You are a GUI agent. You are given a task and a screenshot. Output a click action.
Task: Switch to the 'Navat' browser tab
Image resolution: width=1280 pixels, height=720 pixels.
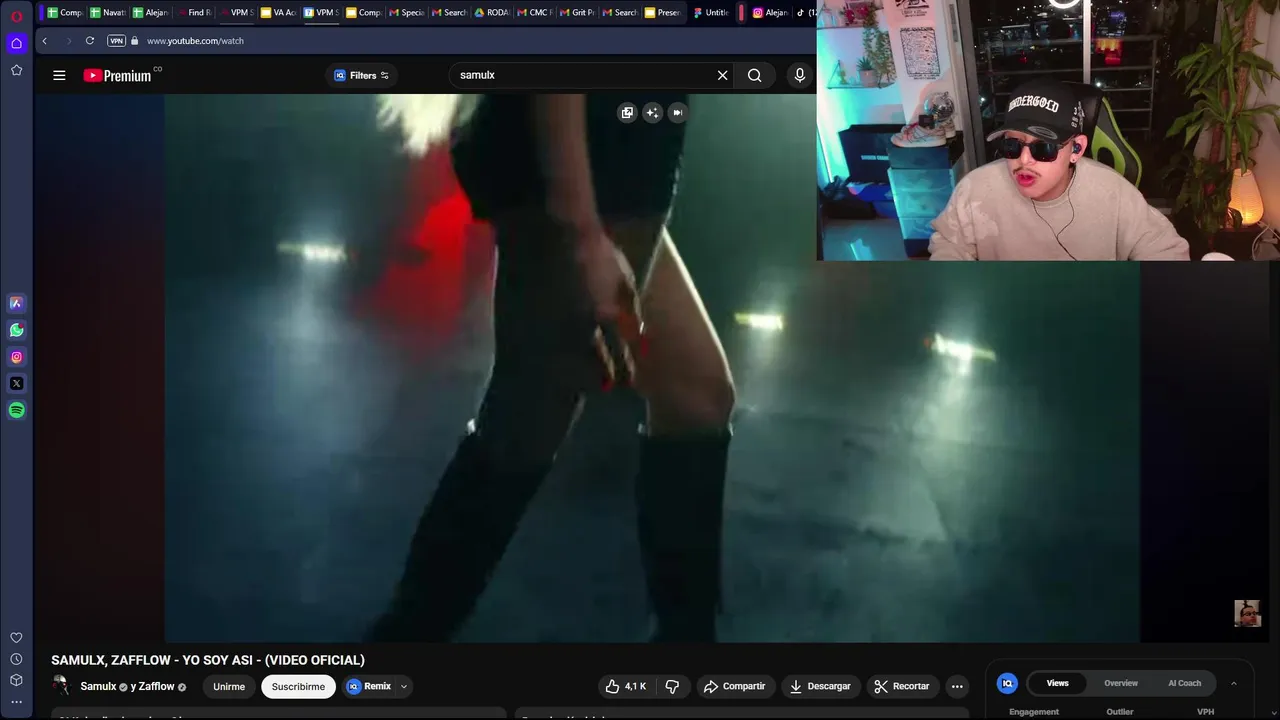108,13
